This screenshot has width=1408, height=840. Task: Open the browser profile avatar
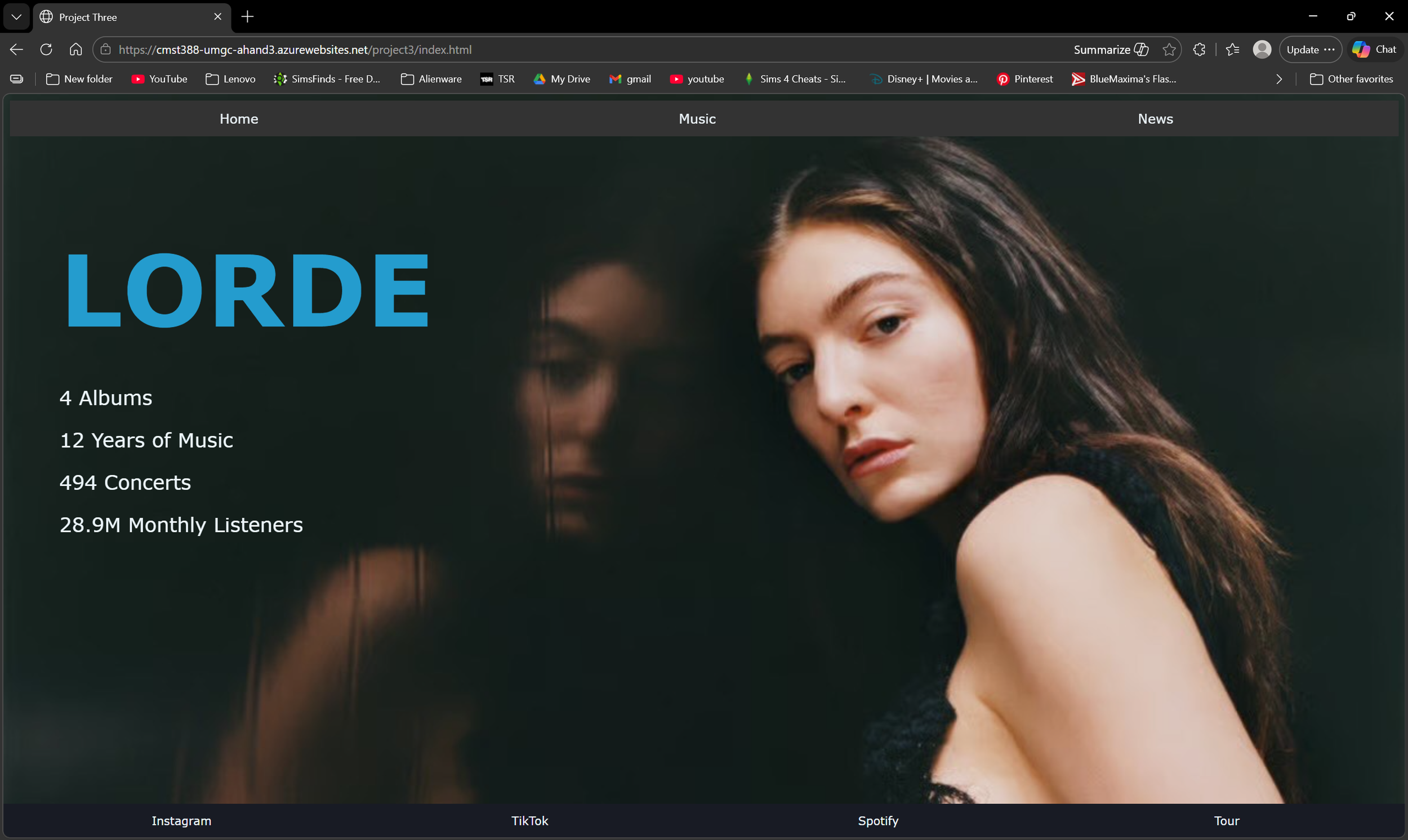click(x=1262, y=49)
